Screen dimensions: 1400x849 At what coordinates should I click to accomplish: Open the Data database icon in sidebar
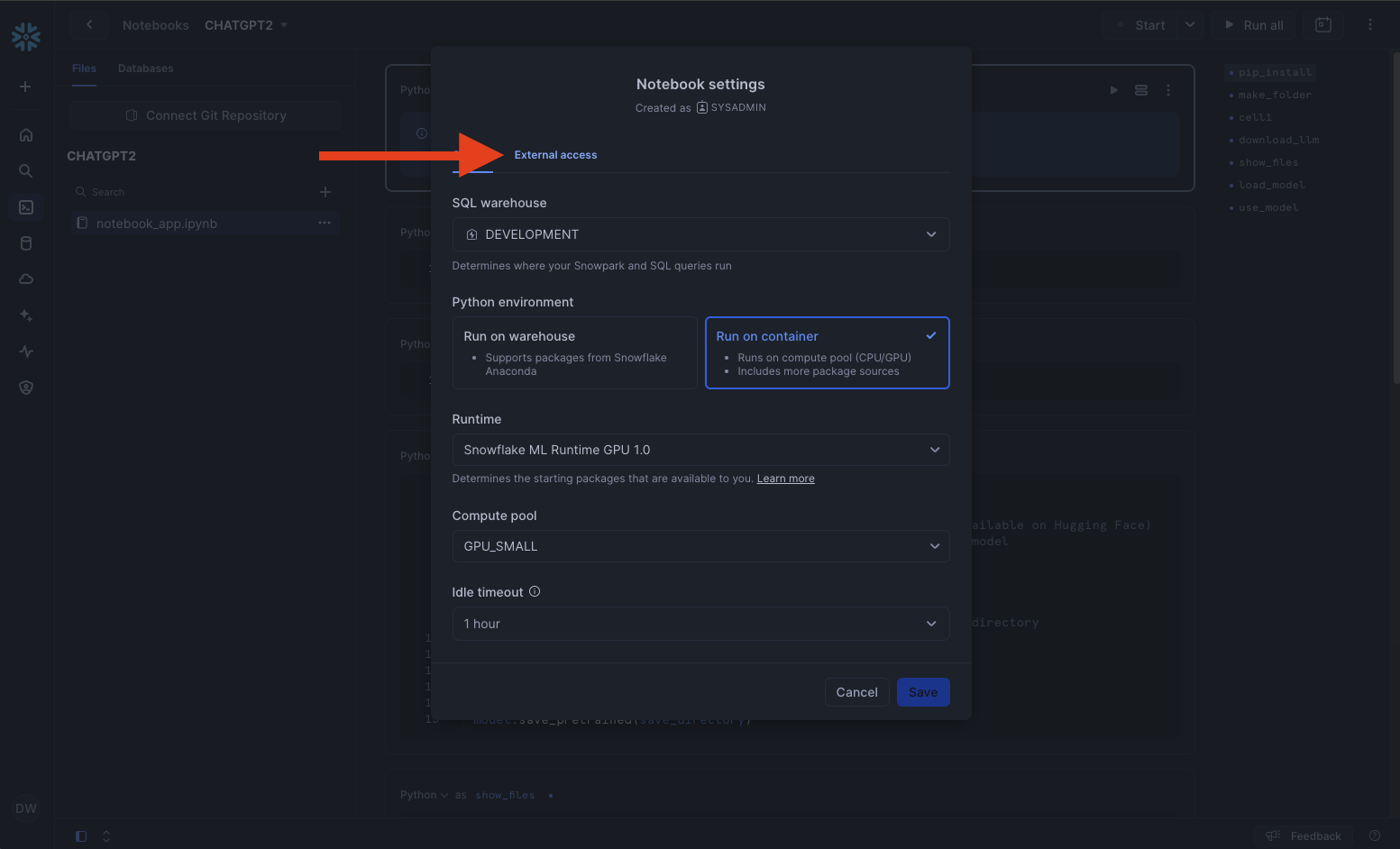pyautogui.click(x=26, y=243)
